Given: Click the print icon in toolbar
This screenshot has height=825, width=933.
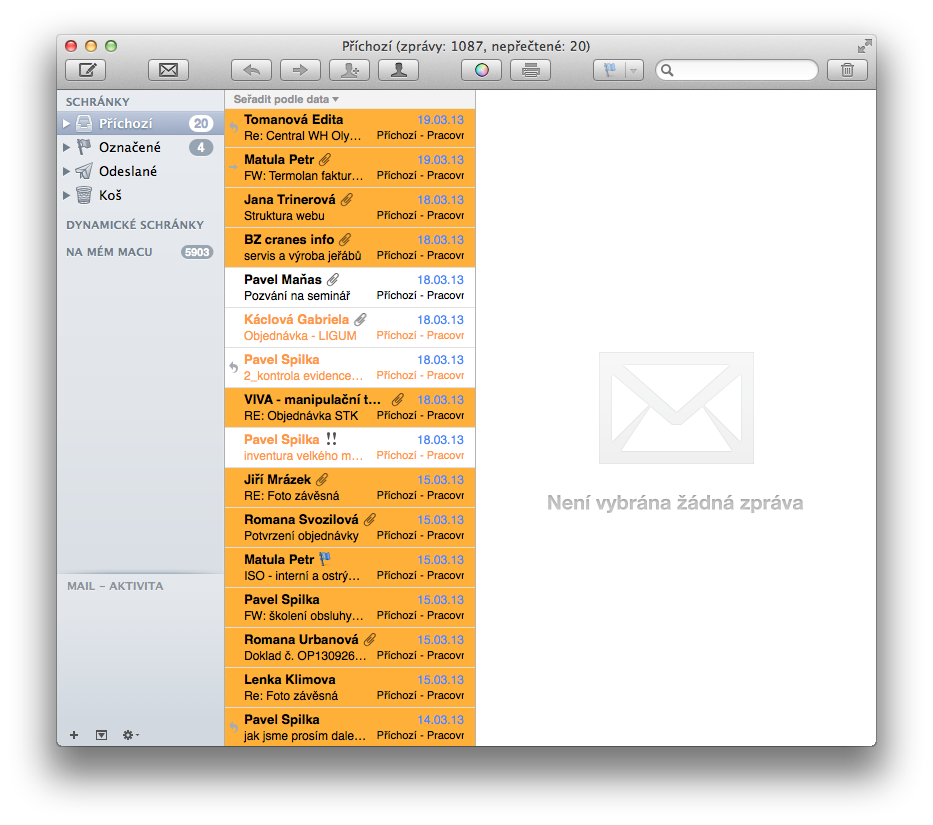Looking at the screenshot, I should [530, 70].
